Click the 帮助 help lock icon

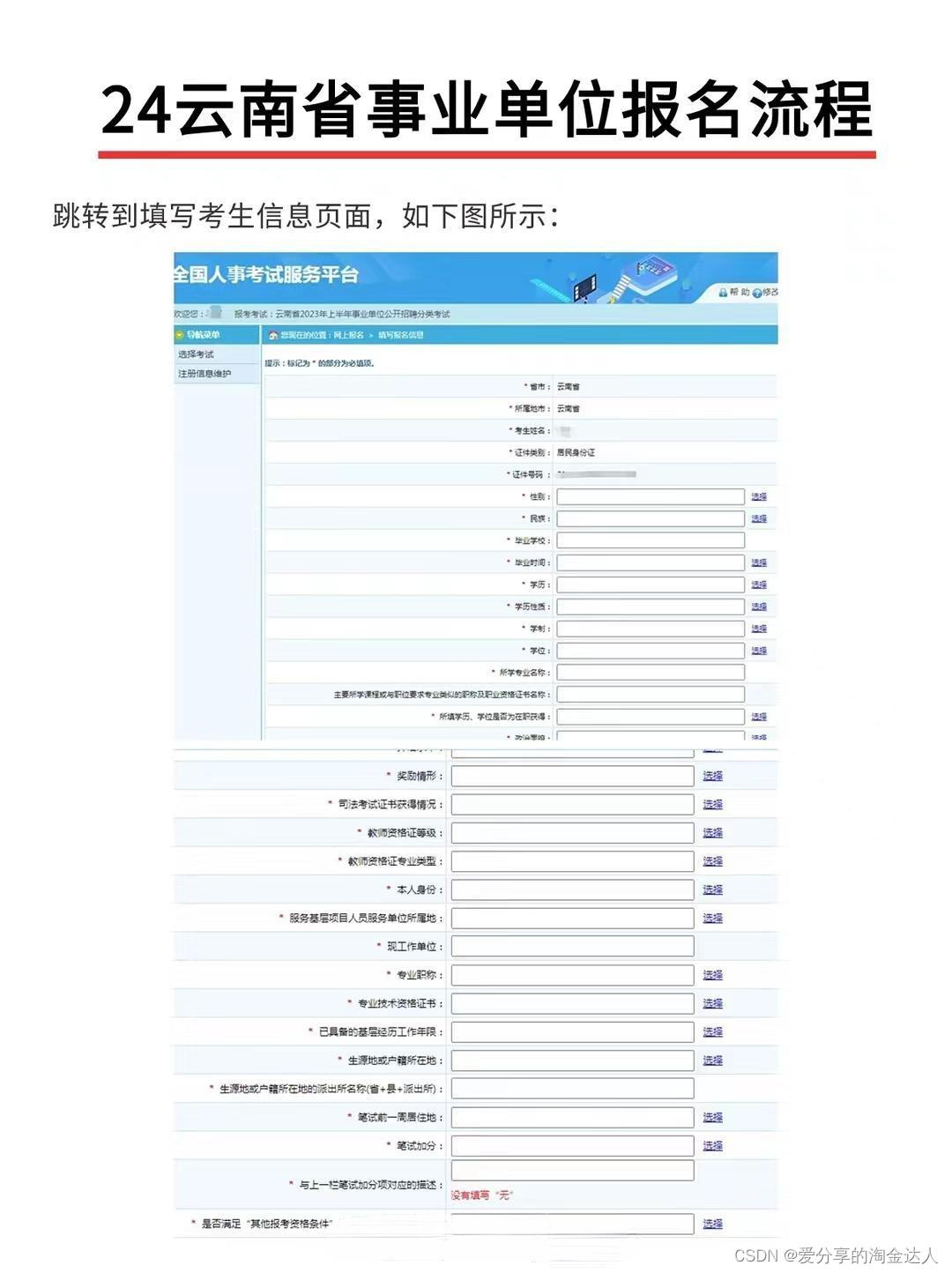pyautogui.click(x=723, y=293)
